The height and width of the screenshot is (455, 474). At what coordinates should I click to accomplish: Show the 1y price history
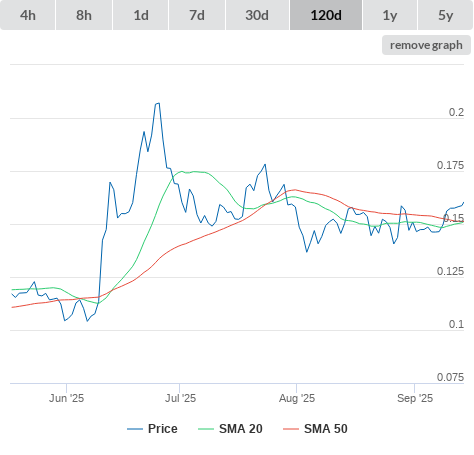click(x=390, y=15)
